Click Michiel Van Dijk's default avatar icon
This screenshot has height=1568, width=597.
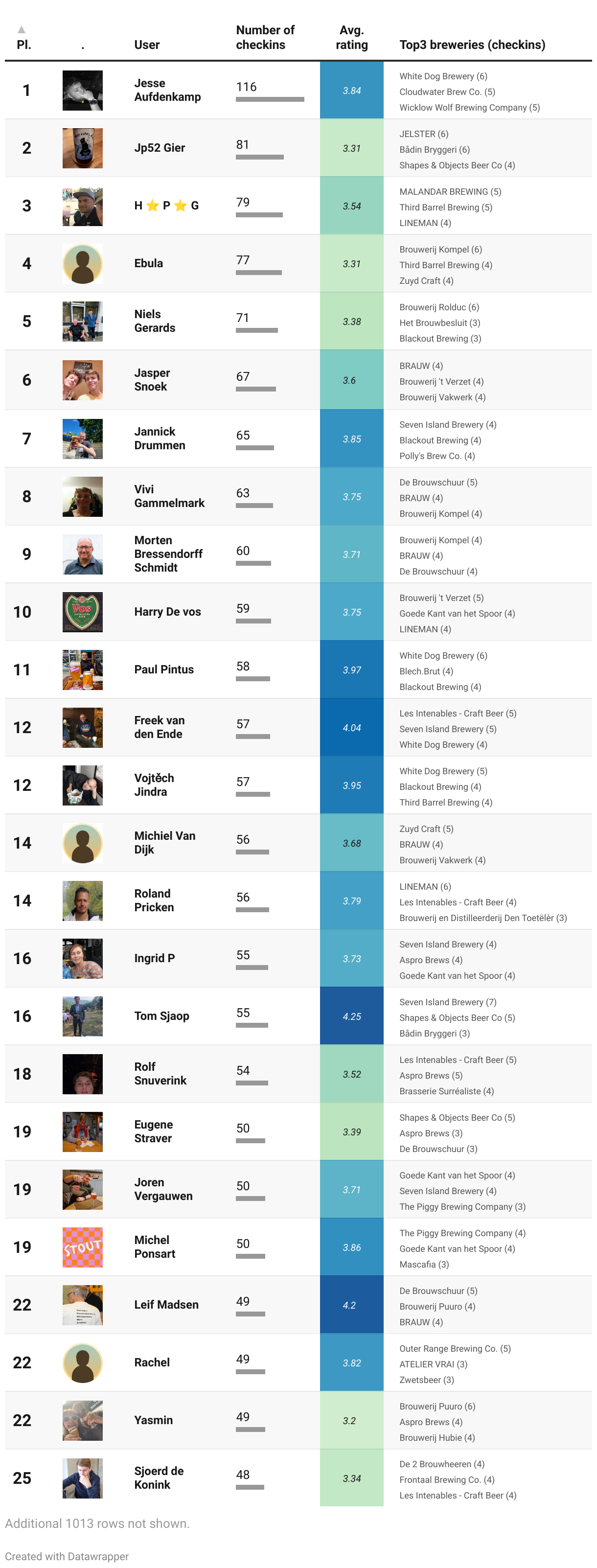pyautogui.click(x=82, y=843)
